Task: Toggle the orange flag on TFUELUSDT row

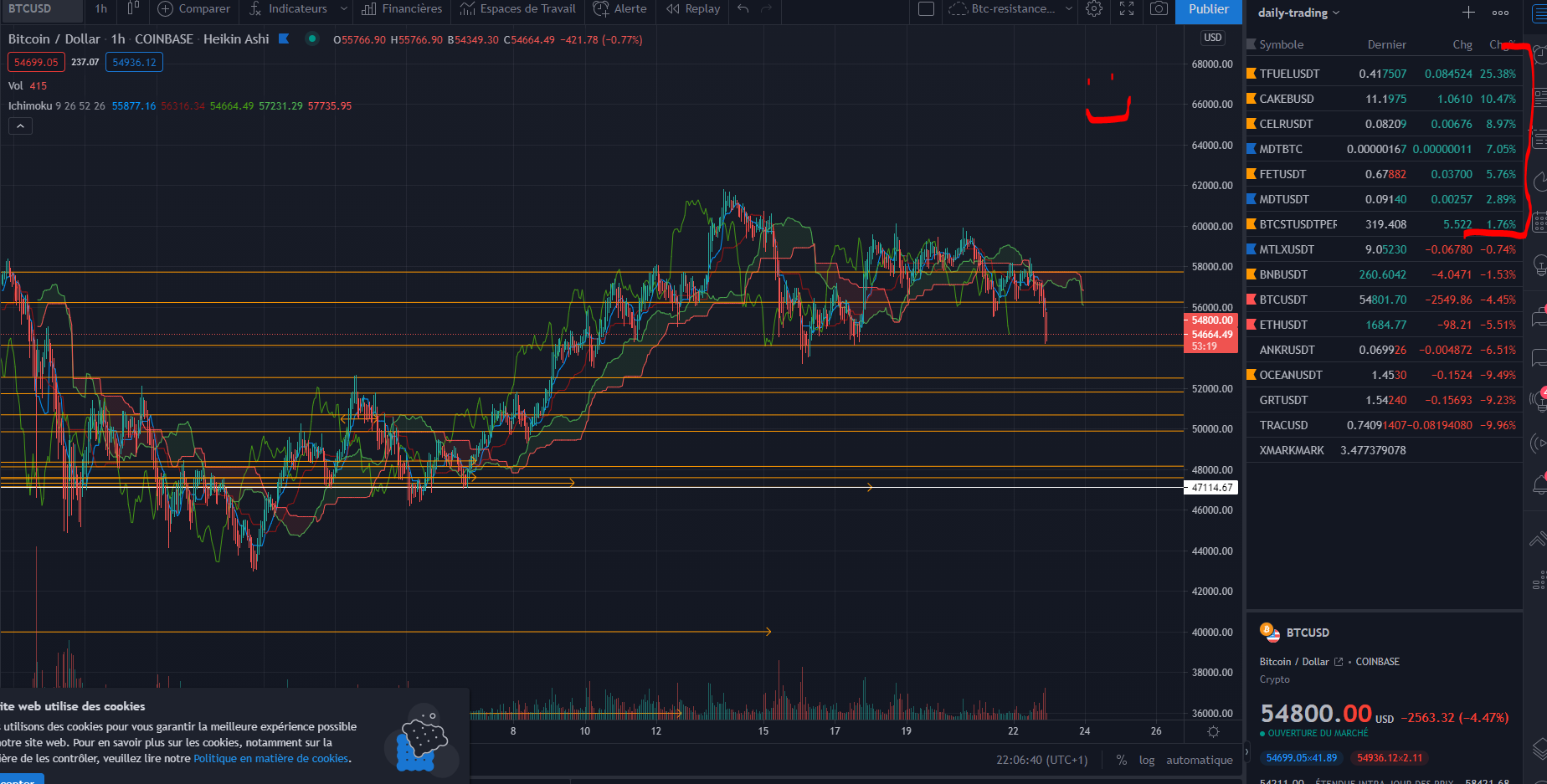Action: 1251,74
